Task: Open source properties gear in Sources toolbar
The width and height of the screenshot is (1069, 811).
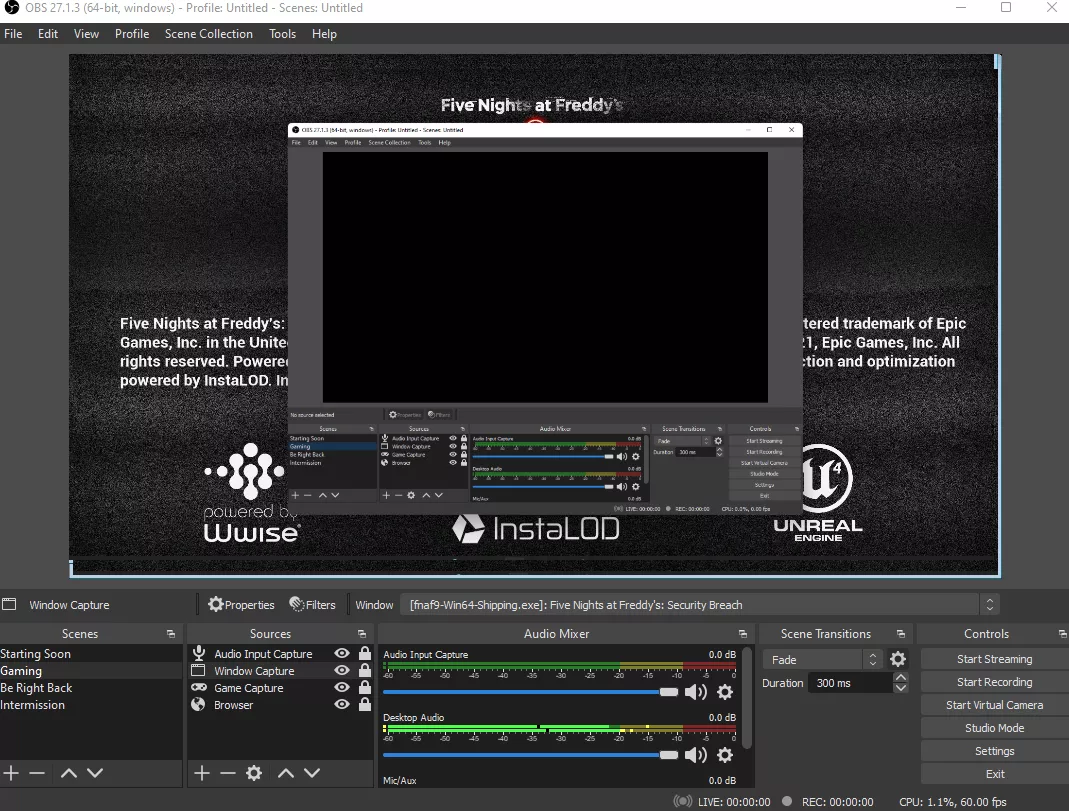Action: point(254,773)
